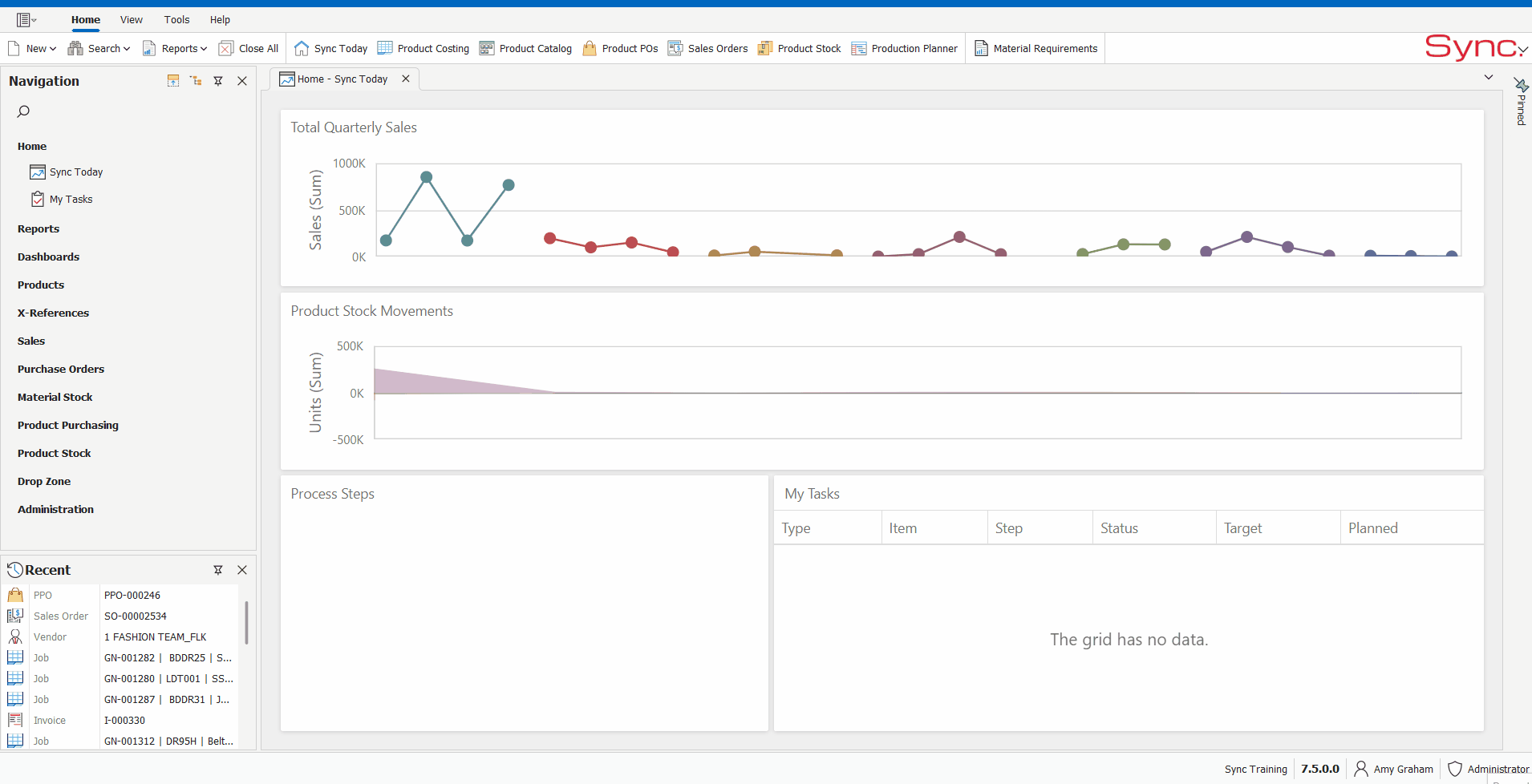Expand Dashboards in Navigation
This screenshot has height=784, width=1532.
[48, 257]
